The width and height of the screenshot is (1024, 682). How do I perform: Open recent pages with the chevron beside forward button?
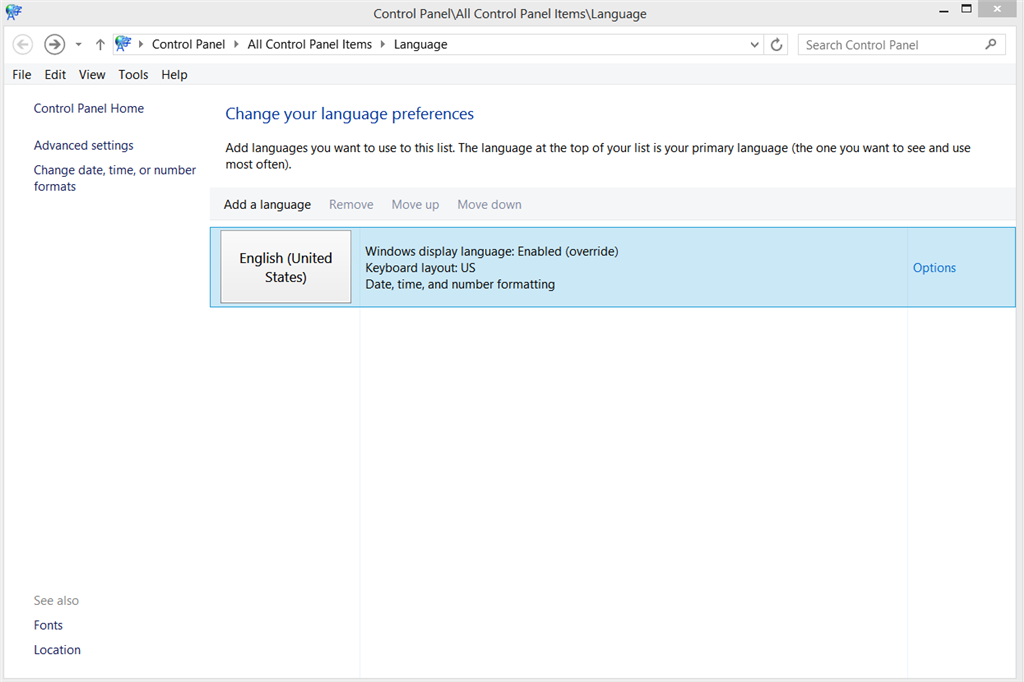click(78, 44)
